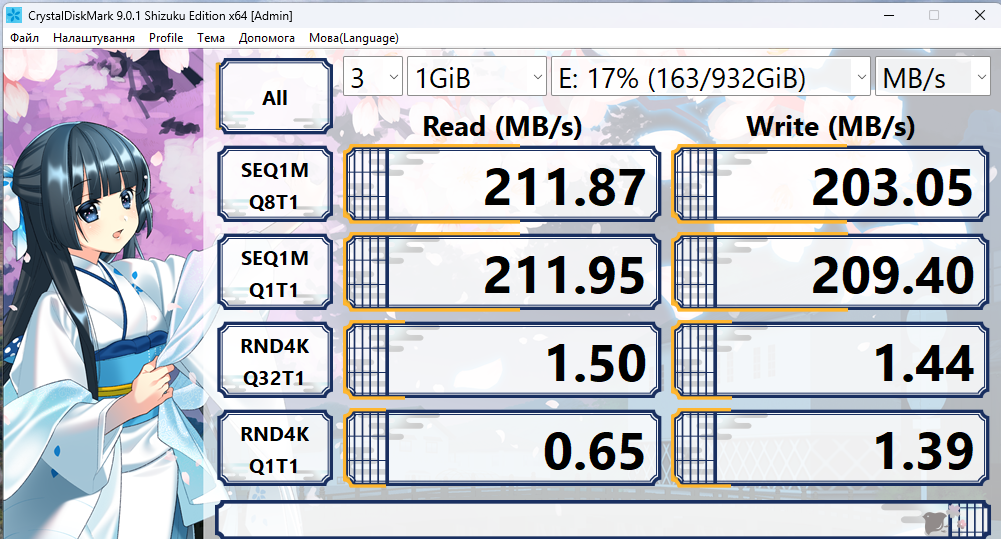This screenshot has width=1001, height=539.
Task: Click the Read (MB/s) column header
Action: (502, 126)
